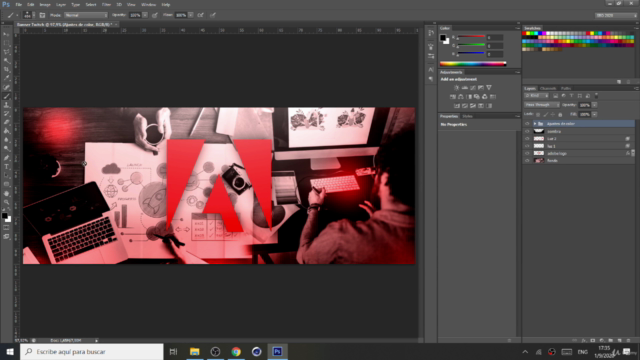Screen dimensions: 640x360
Task: Add a Vibrance adjustment
Action: (489, 88)
